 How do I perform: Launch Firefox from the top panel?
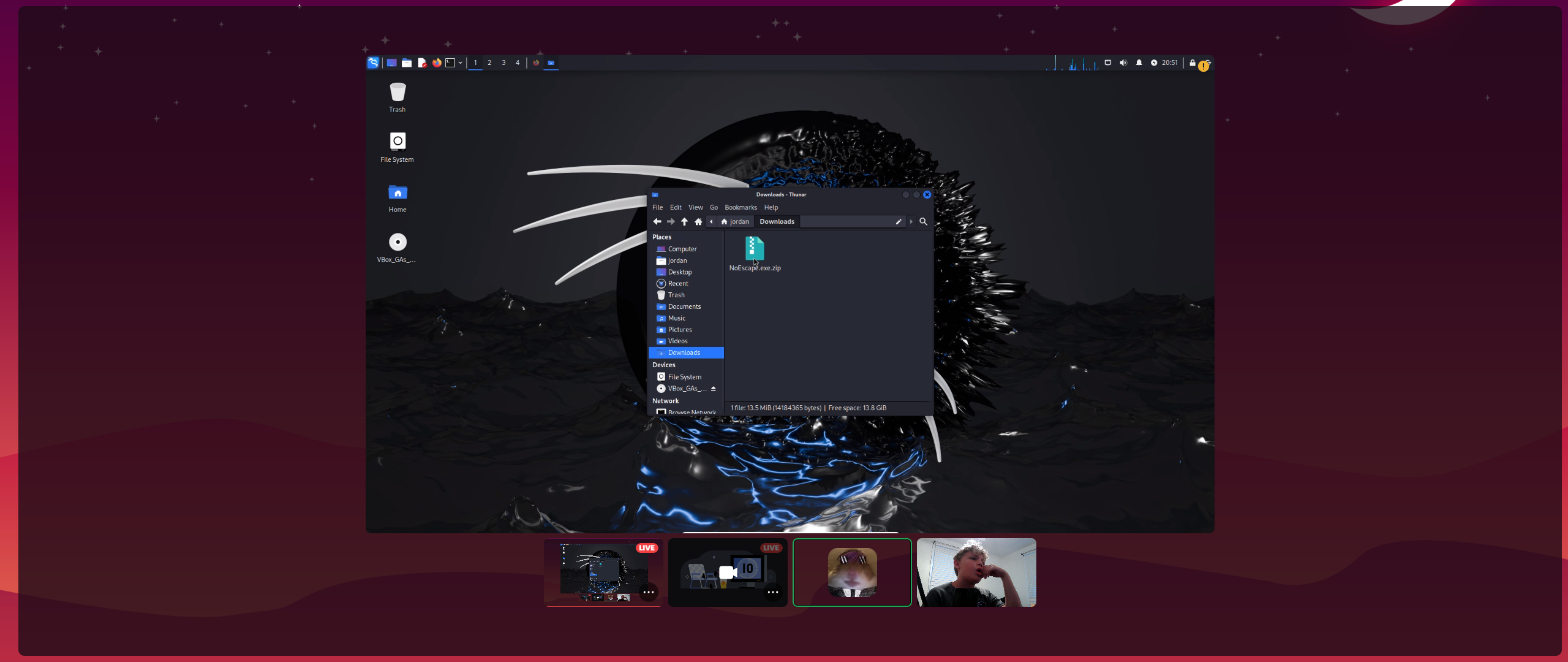coord(437,63)
